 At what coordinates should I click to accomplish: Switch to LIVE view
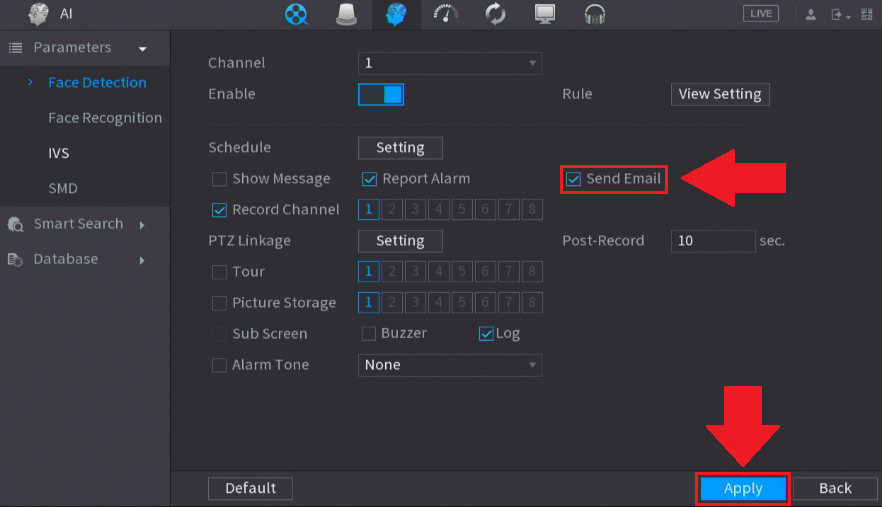(760, 14)
